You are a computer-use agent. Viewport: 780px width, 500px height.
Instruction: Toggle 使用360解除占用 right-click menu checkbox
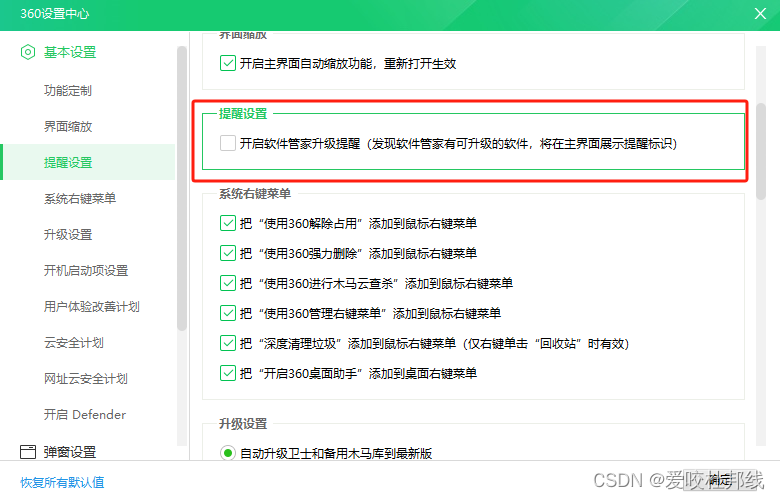point(228,223)
